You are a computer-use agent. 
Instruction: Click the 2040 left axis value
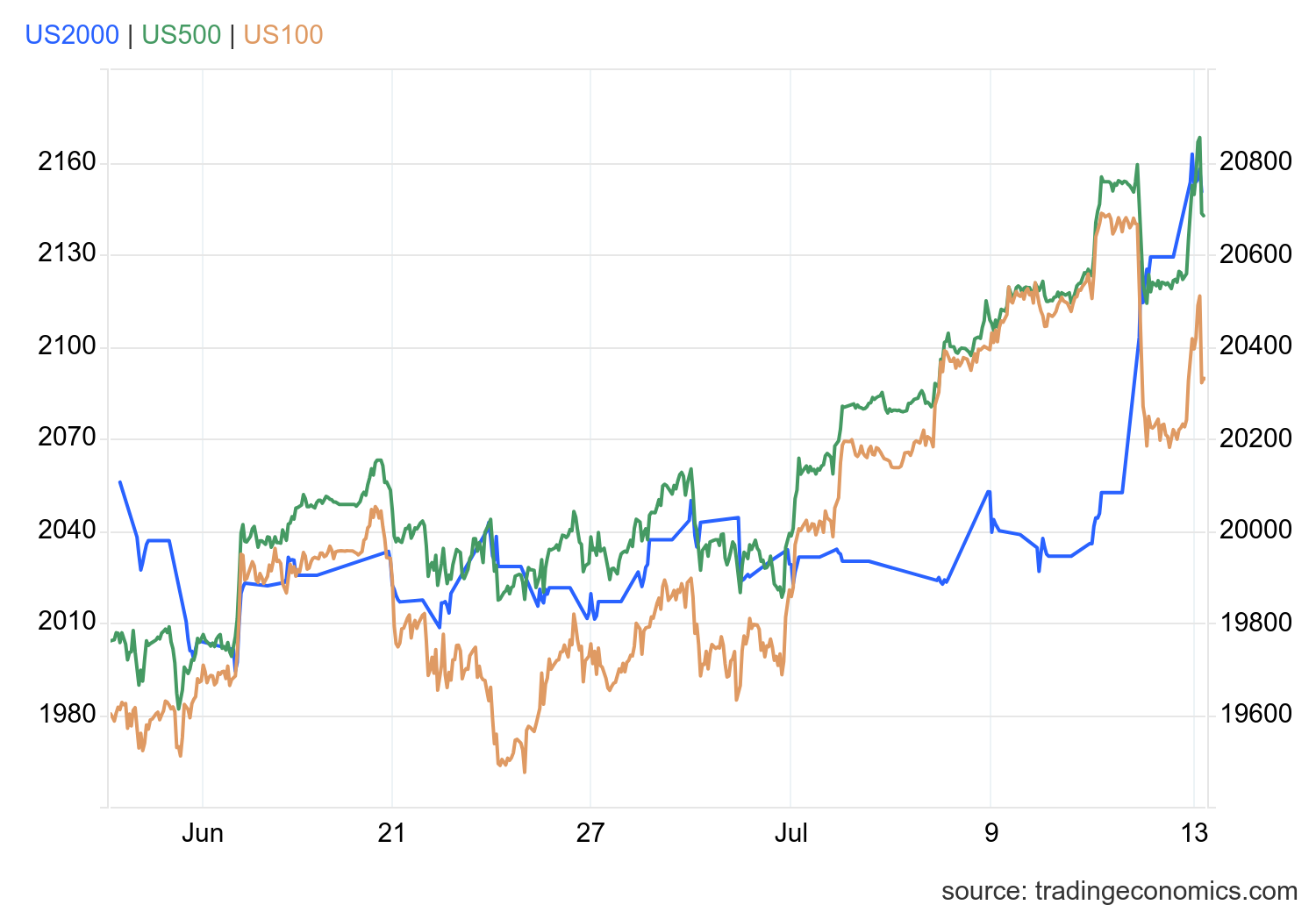(x=67, y=531)
